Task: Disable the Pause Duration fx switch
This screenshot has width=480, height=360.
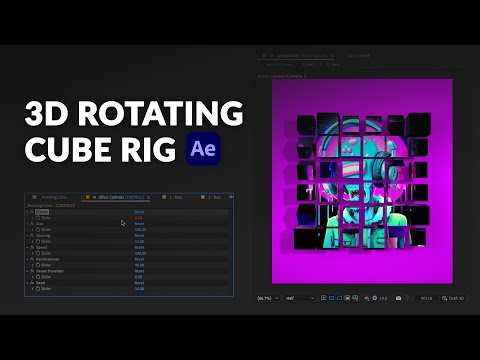Action: (x=32, y=271)
